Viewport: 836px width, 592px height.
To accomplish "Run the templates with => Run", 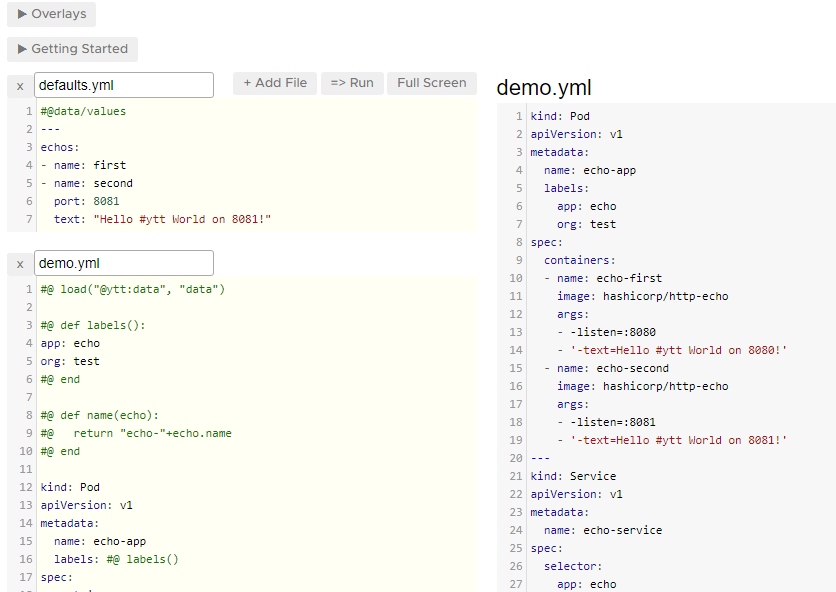I will (352, 83).
